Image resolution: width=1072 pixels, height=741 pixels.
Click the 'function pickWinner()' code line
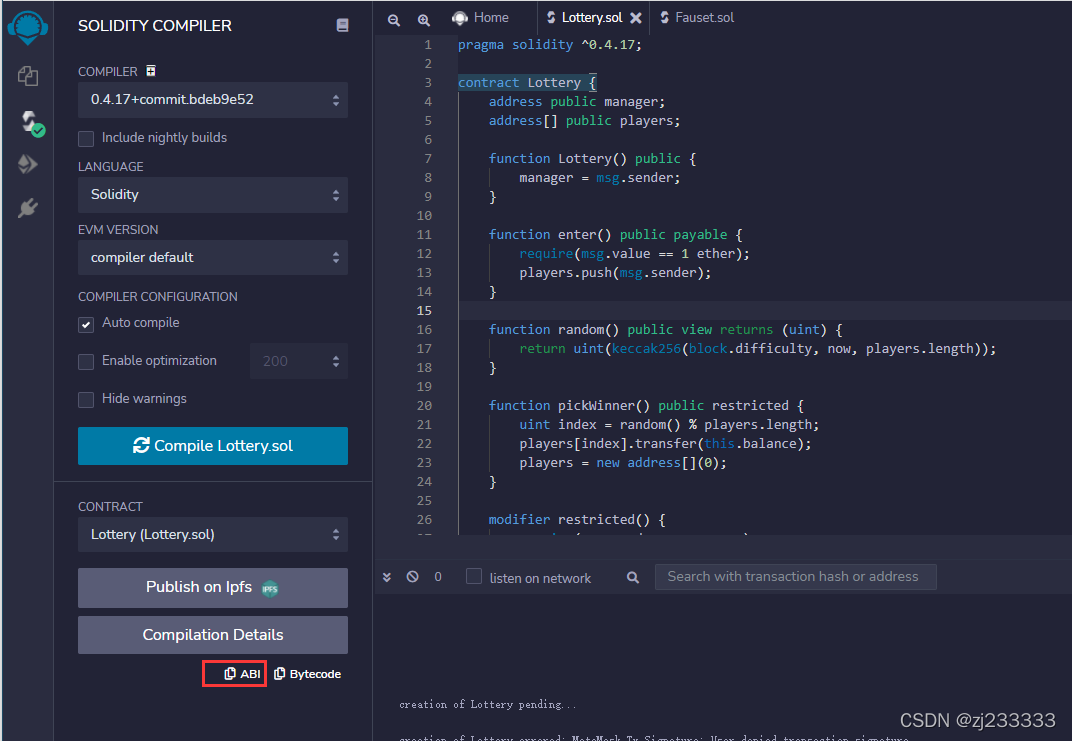(646, 405)
